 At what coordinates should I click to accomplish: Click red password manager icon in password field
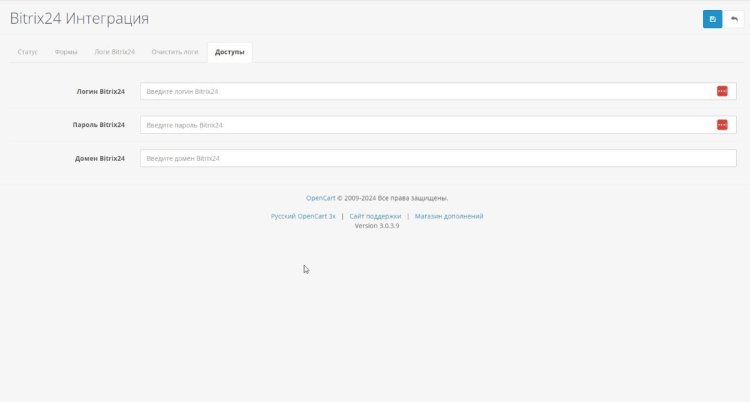pos(722,125)
